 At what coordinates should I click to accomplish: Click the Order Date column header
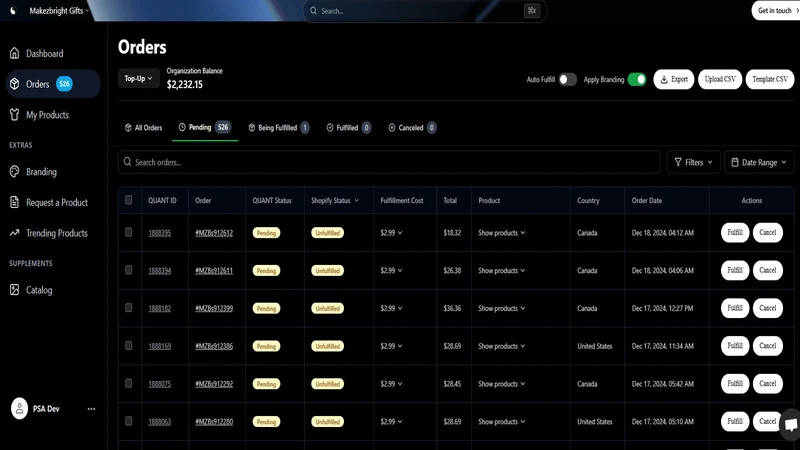[646, 201]
